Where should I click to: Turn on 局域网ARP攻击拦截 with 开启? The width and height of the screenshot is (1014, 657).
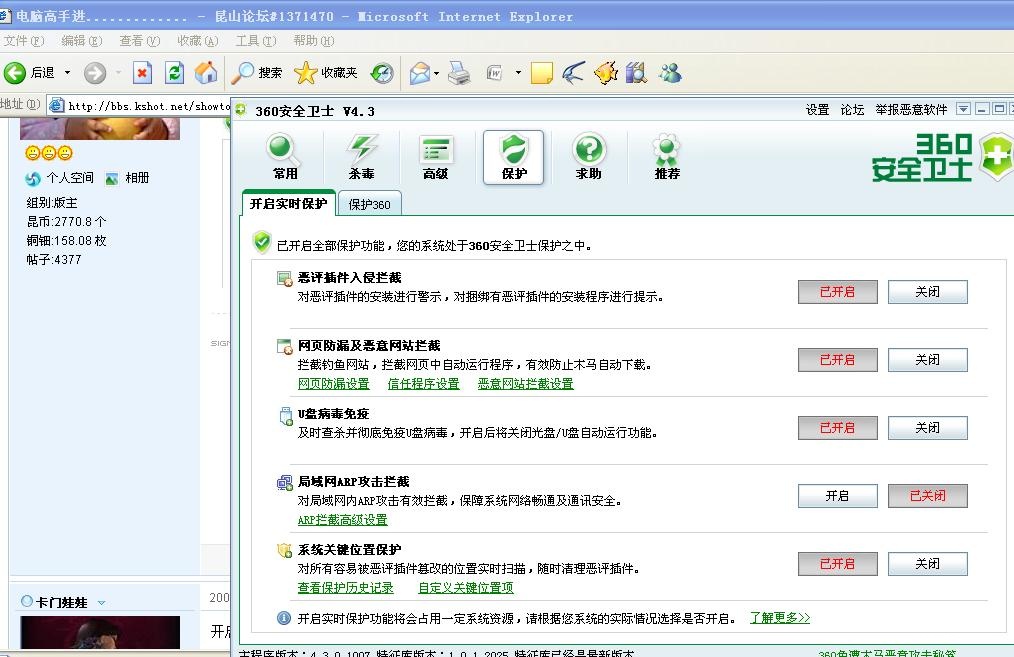pos(837,496)
